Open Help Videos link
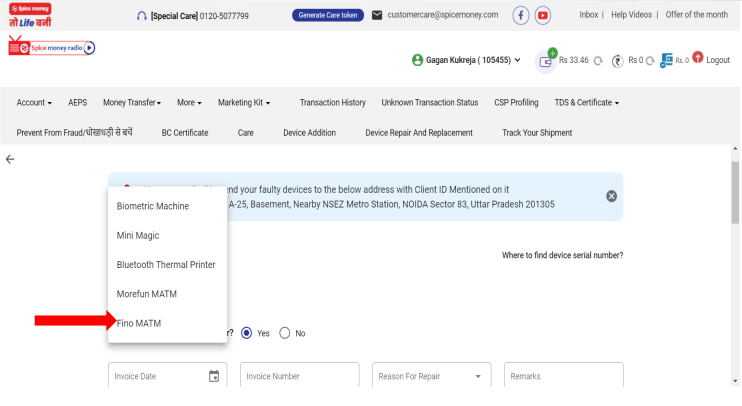This screenshot has width=742, height=406. tap(631, 15)
